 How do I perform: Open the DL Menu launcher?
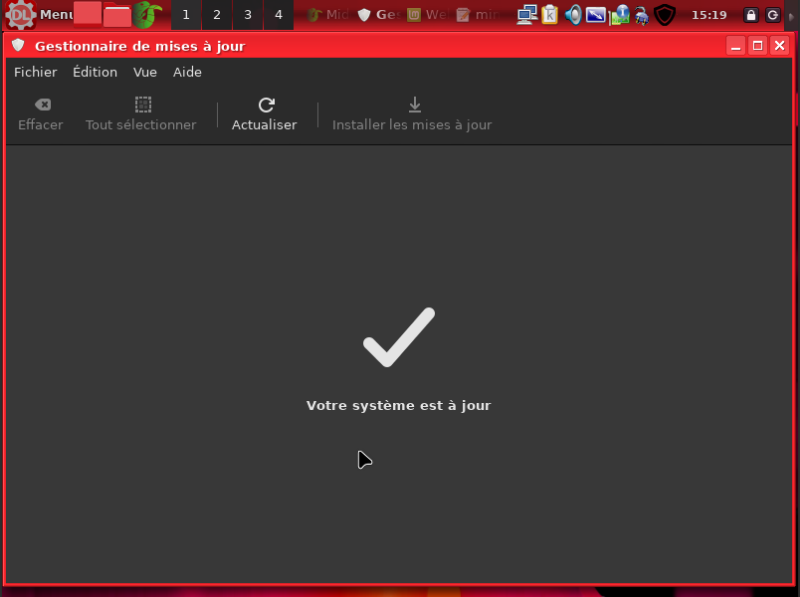(20, 15)
